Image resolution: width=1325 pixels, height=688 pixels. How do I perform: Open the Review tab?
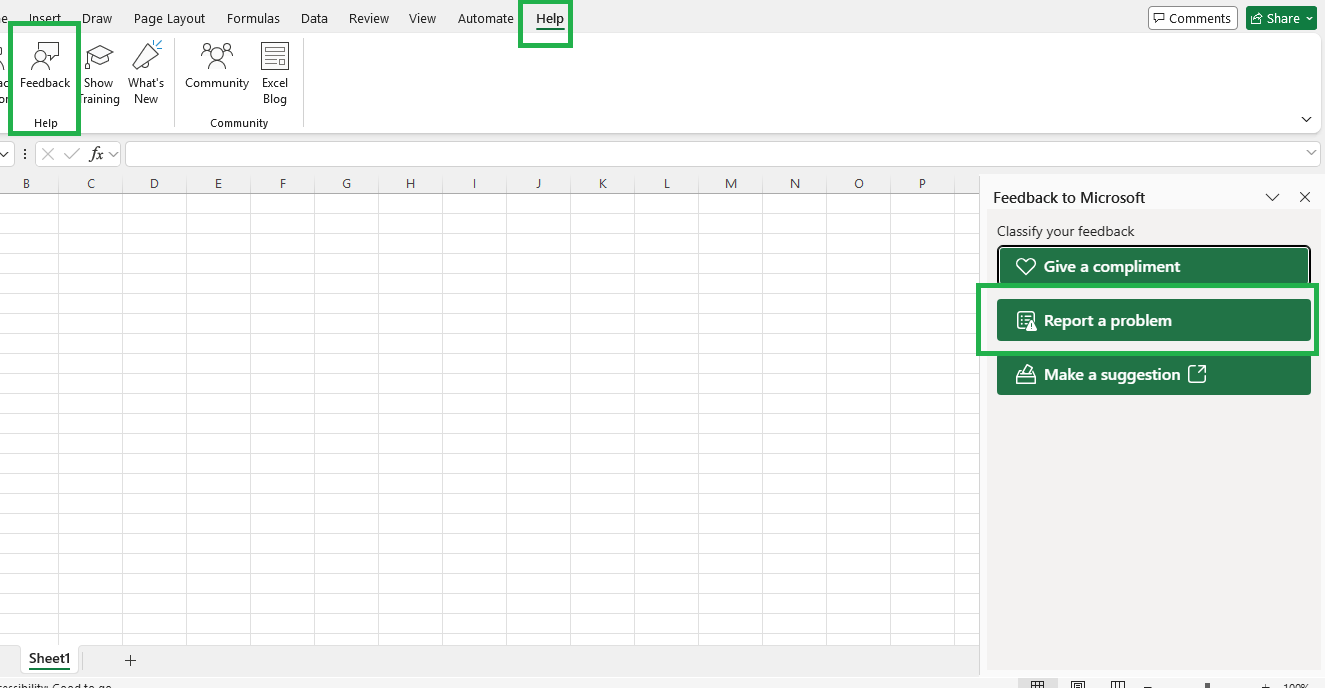coord(369,18)
